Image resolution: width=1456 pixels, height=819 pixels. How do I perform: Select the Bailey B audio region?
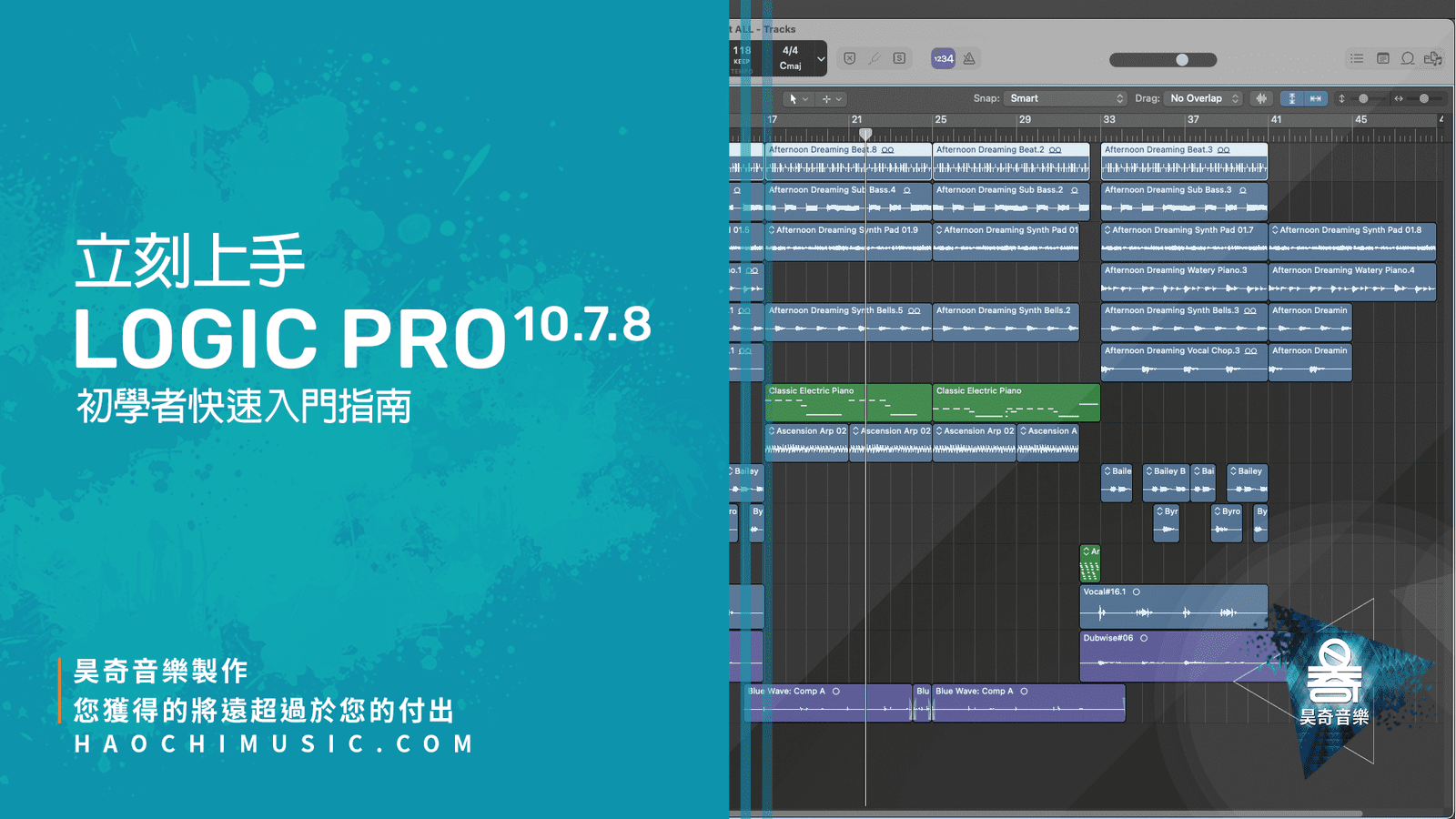pos(1166,483)
